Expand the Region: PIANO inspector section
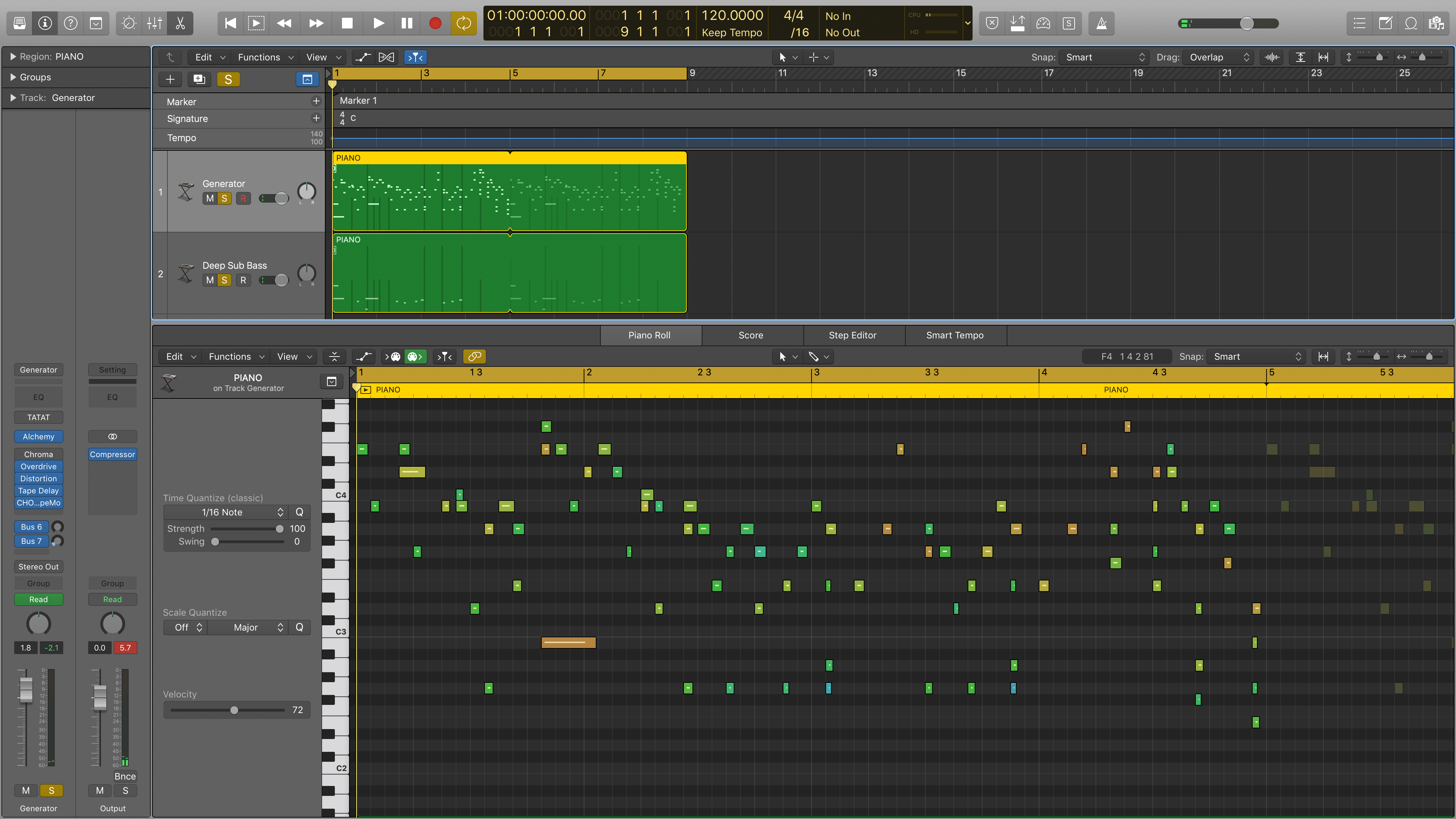 point(13,57)
